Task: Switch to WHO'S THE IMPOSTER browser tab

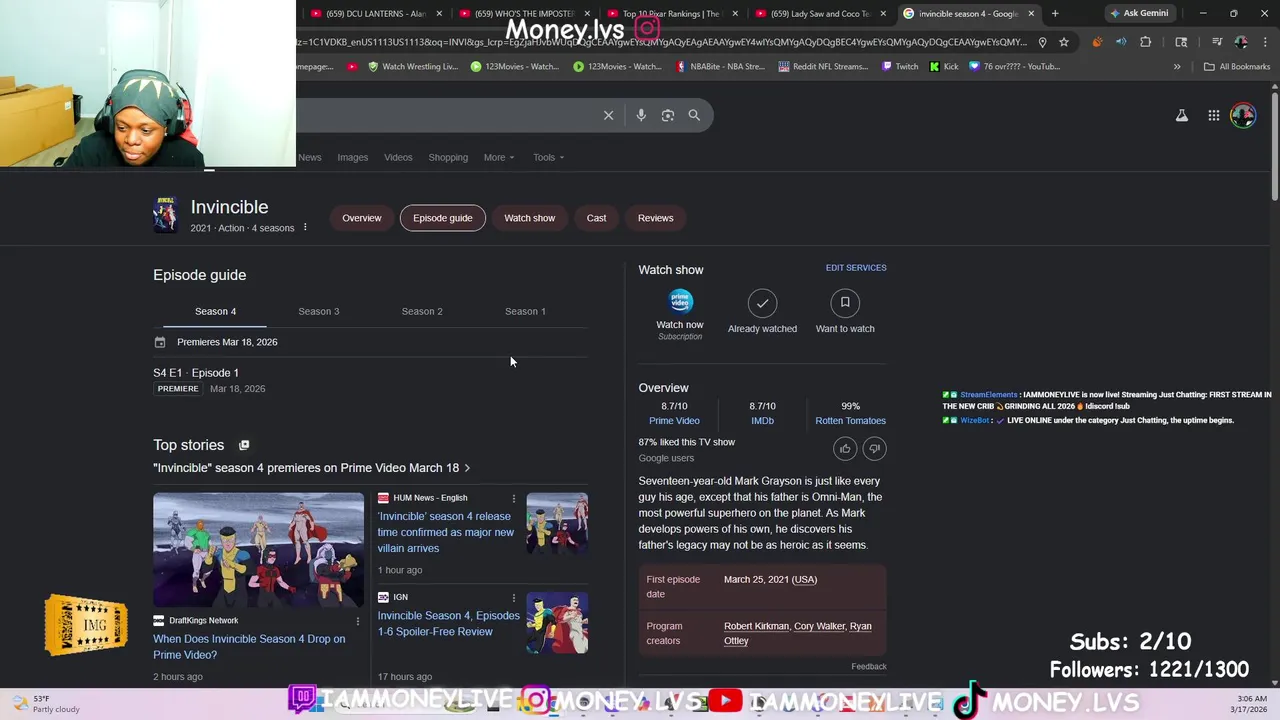Action: (525, 14)
